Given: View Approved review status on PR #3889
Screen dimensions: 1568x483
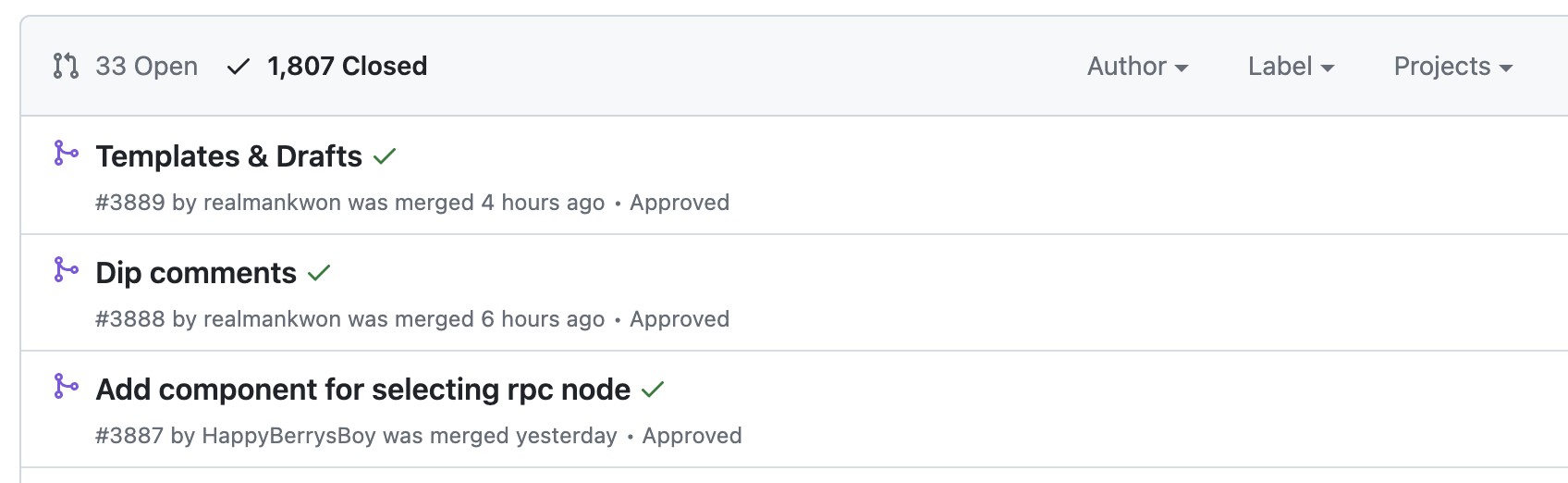Looking at the screenshot, I should (680, 203).
